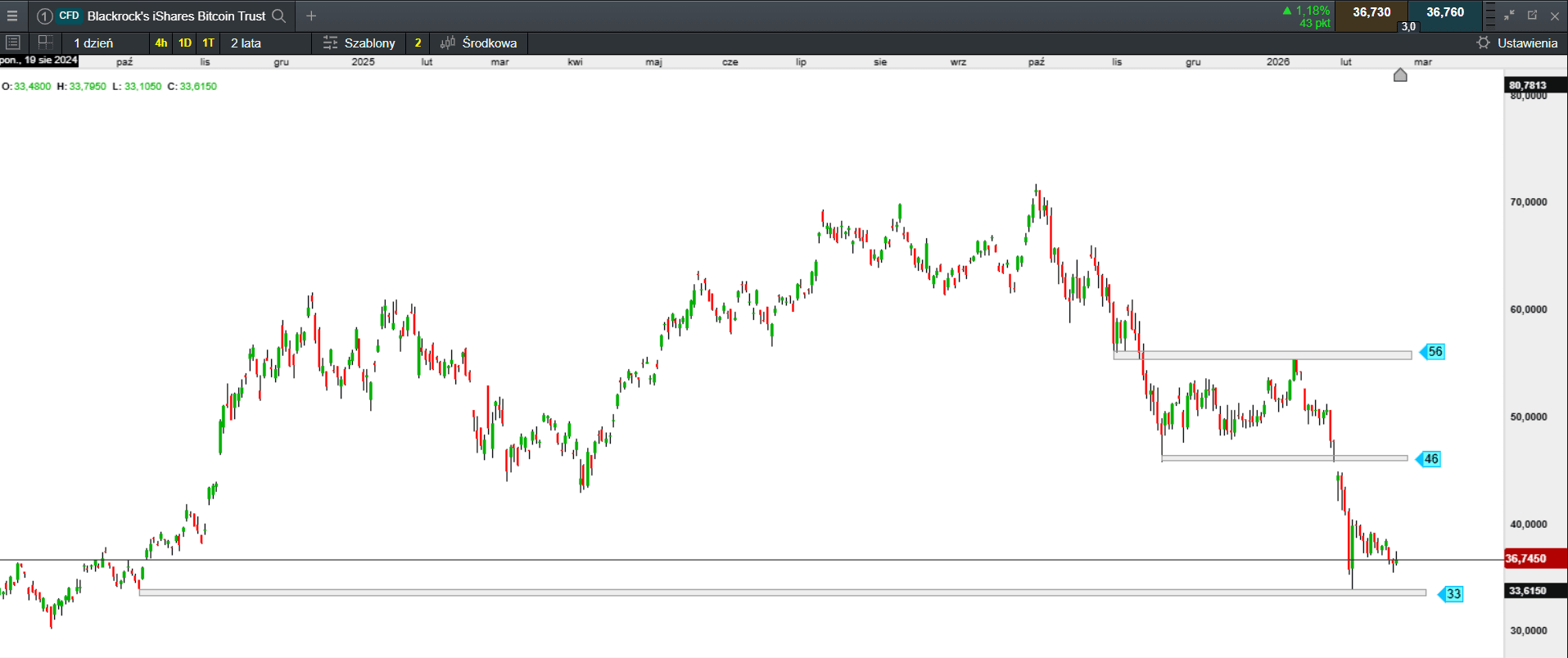Click the candlestick chart type icon

point(447,43)
